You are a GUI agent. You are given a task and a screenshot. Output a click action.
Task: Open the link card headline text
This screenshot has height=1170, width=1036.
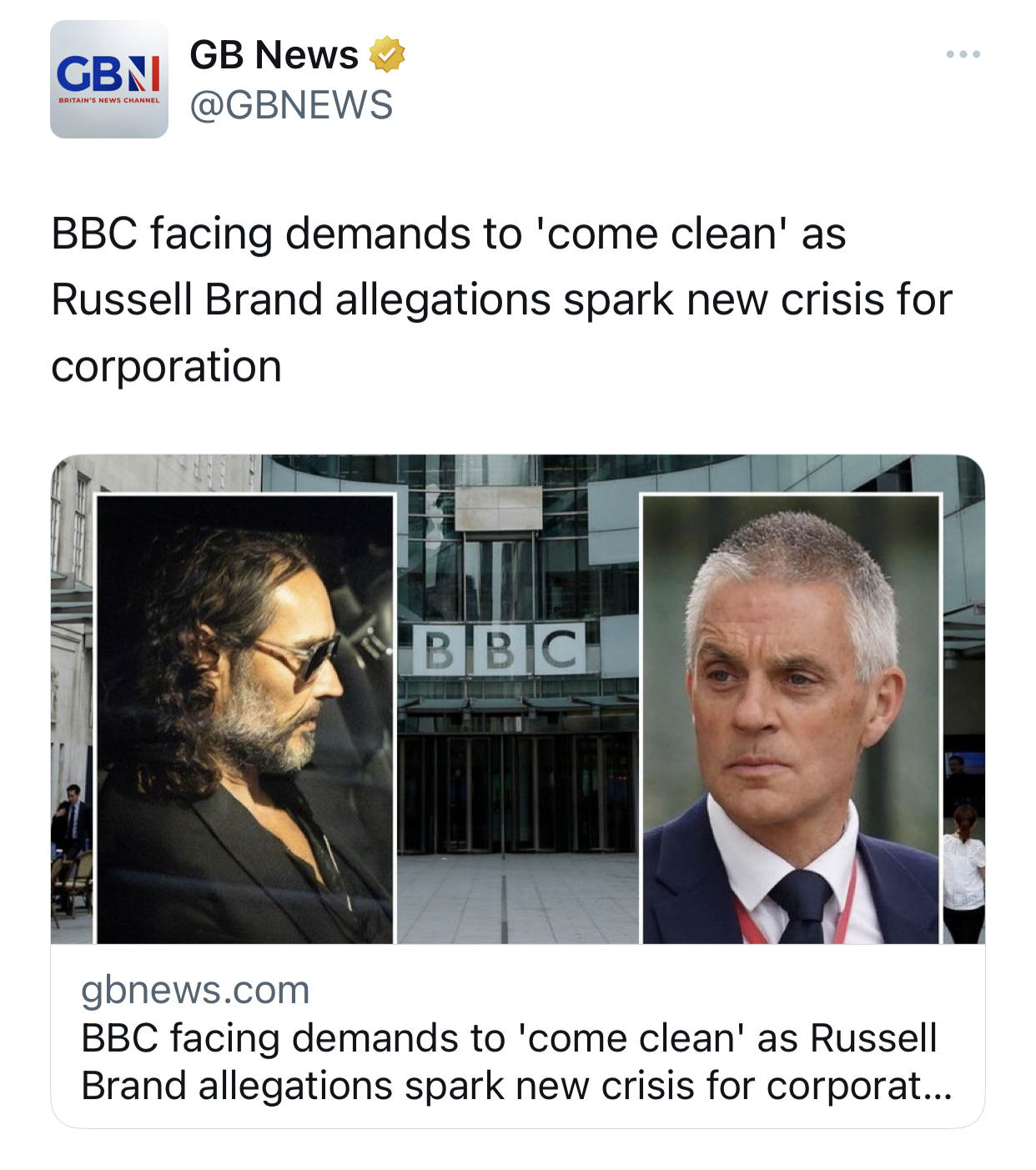point(509,1039)
